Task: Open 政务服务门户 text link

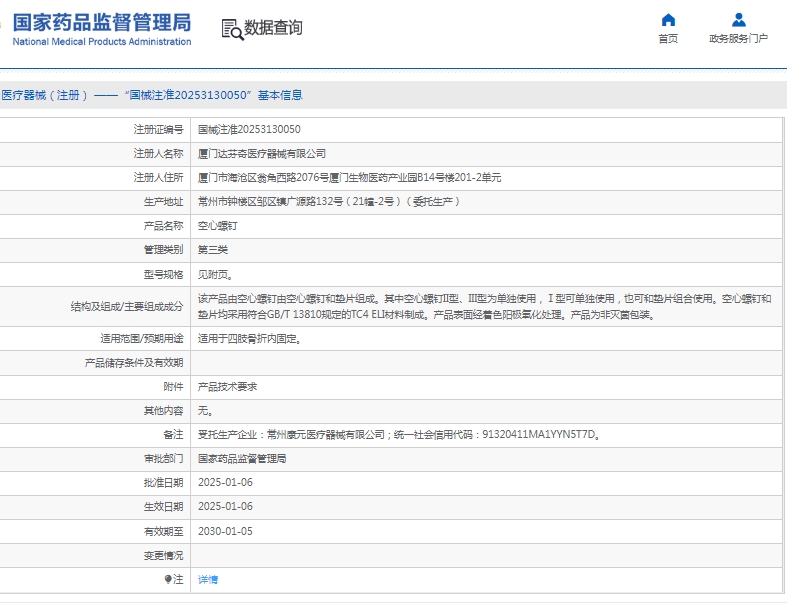Action: click(738, 39)
